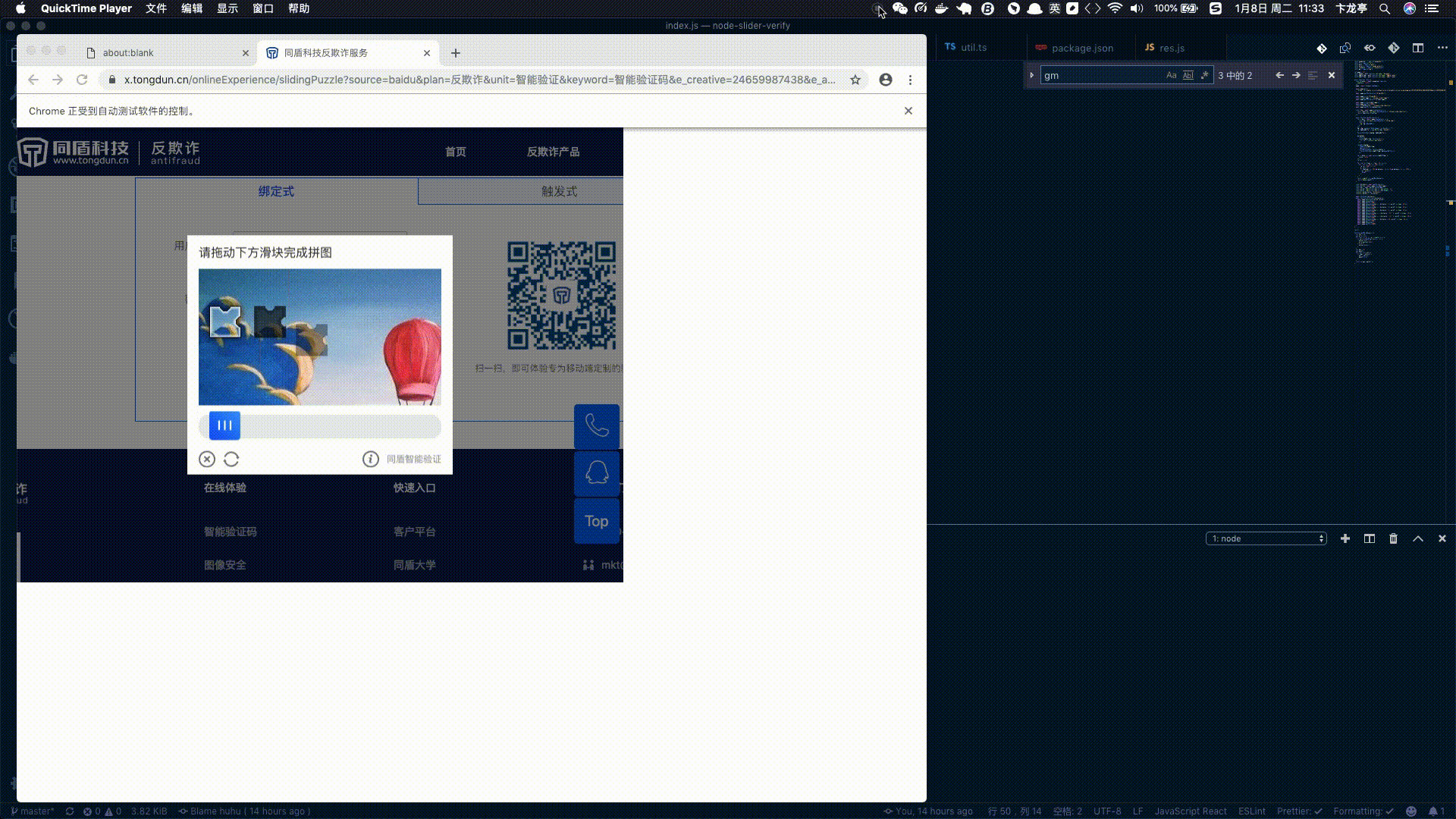
Task: Click the phone contact floating button
Action: pyautogui.click(x=597, y=426)
